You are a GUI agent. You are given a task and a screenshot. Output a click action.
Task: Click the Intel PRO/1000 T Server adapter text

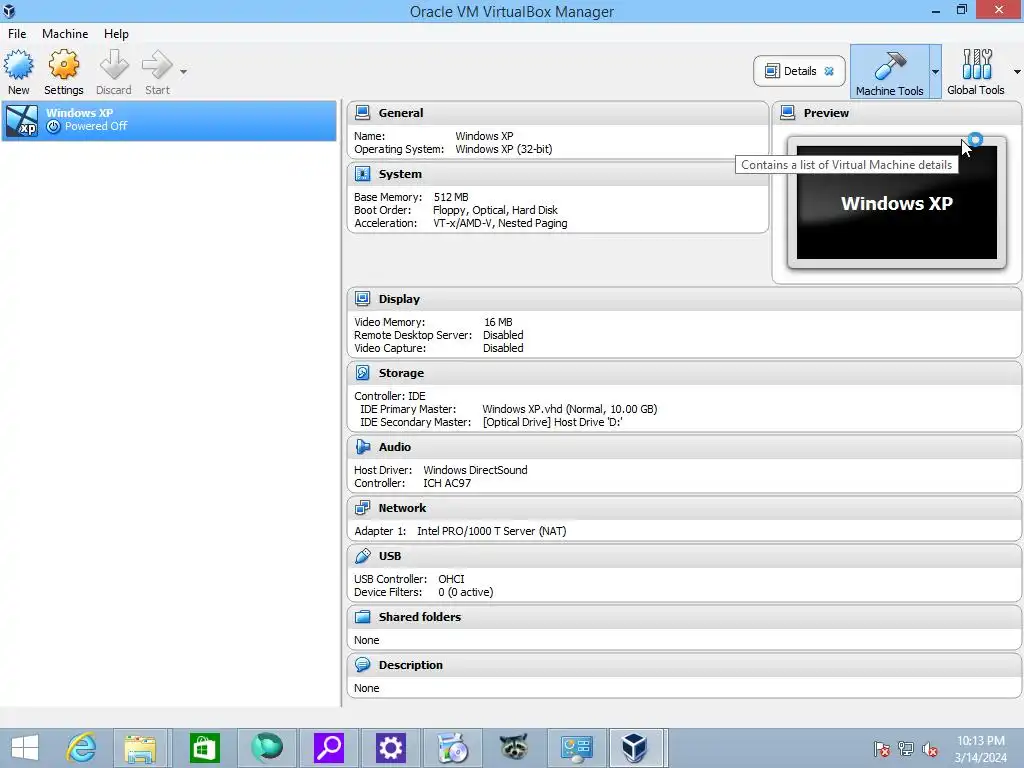(x=492, y=531)
